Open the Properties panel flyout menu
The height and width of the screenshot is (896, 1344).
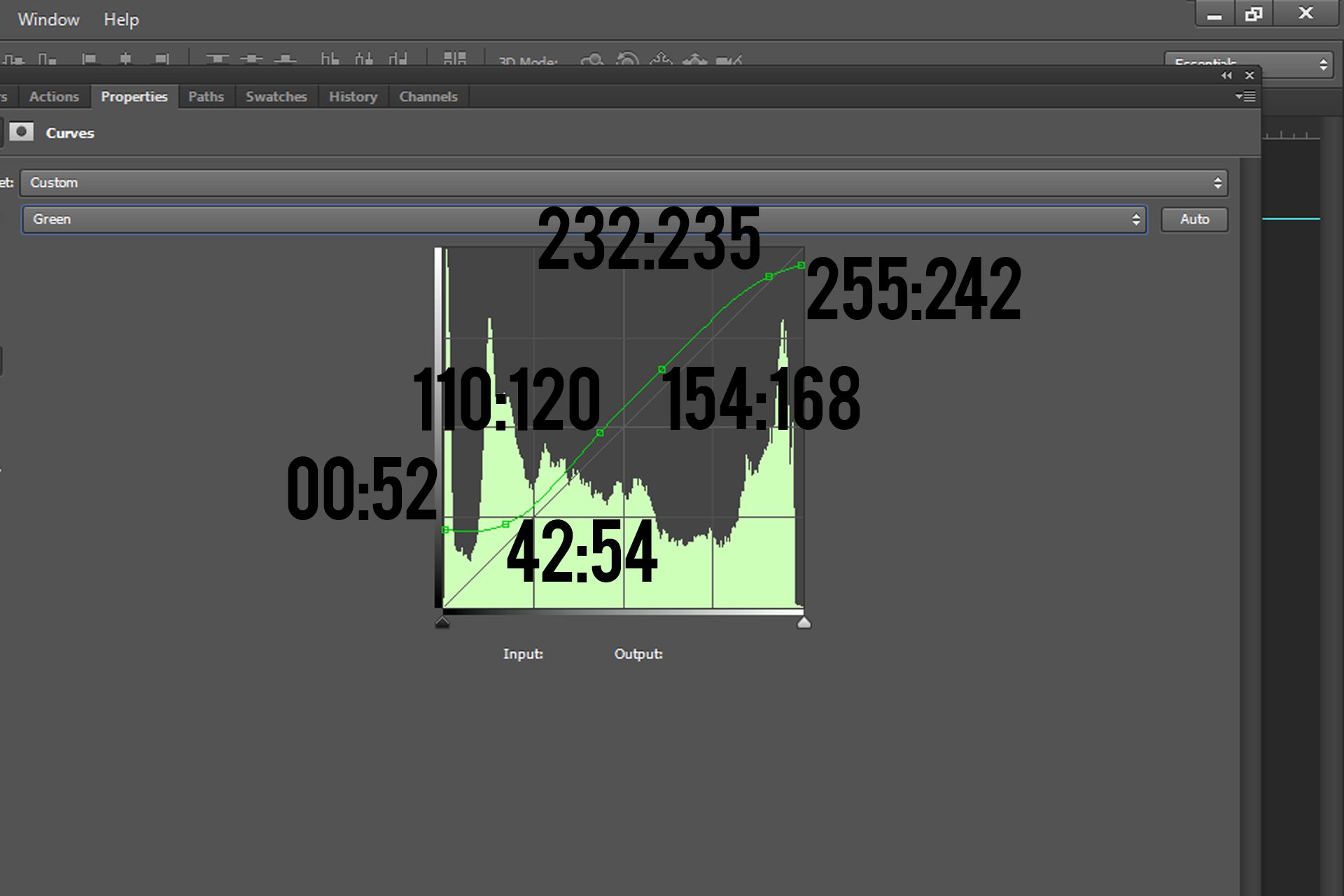pyautogui.click(x=1245, y=97)
